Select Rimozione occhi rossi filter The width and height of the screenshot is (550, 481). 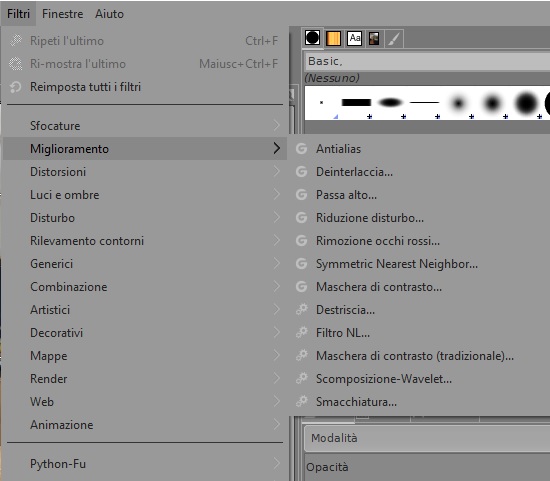(x=420, y=241)
